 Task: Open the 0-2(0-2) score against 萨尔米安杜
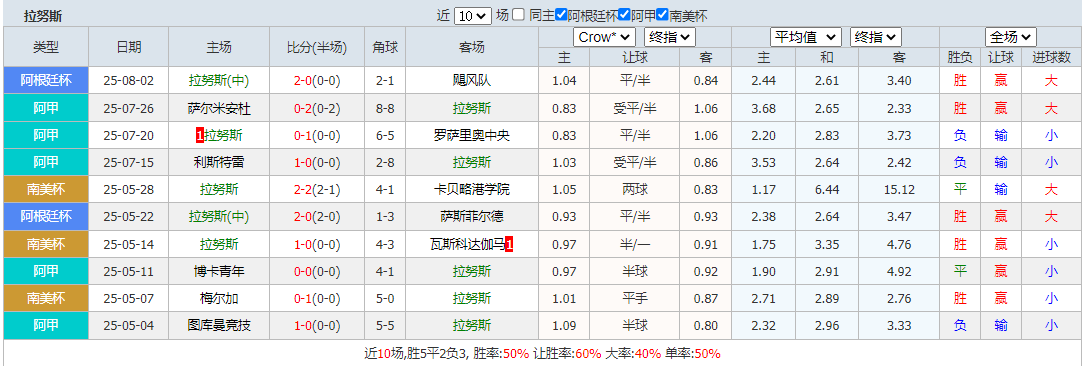pyautogui.click(x=317, y=108)
